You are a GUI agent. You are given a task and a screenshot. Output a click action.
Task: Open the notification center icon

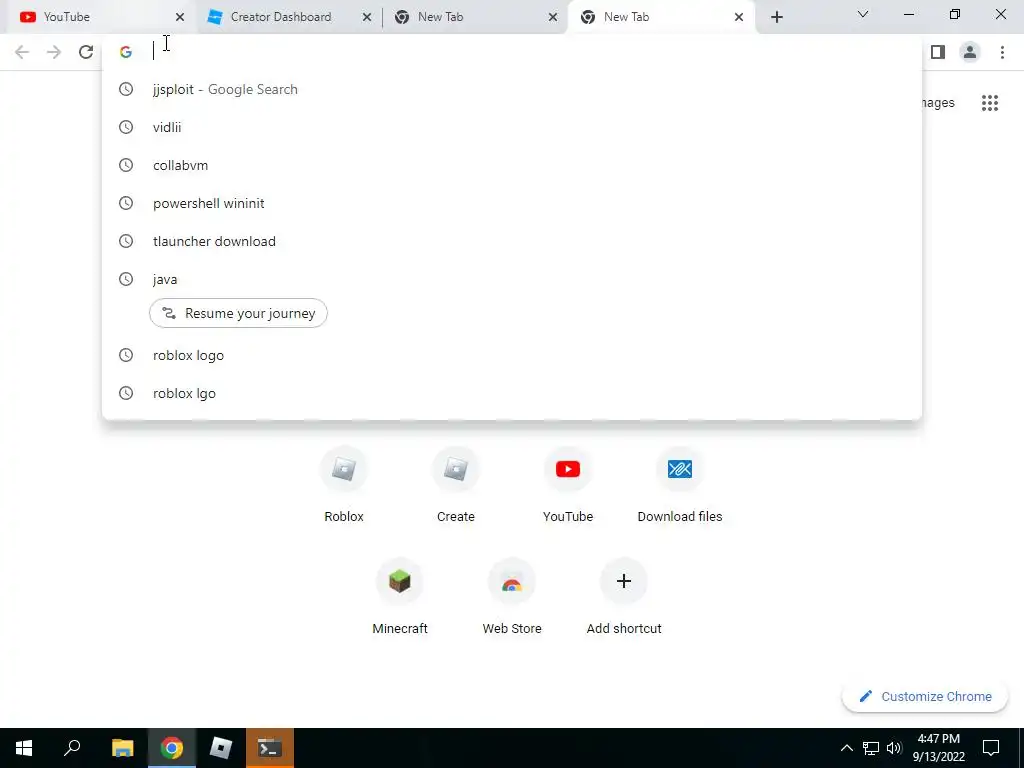click(x=991, y=748)
